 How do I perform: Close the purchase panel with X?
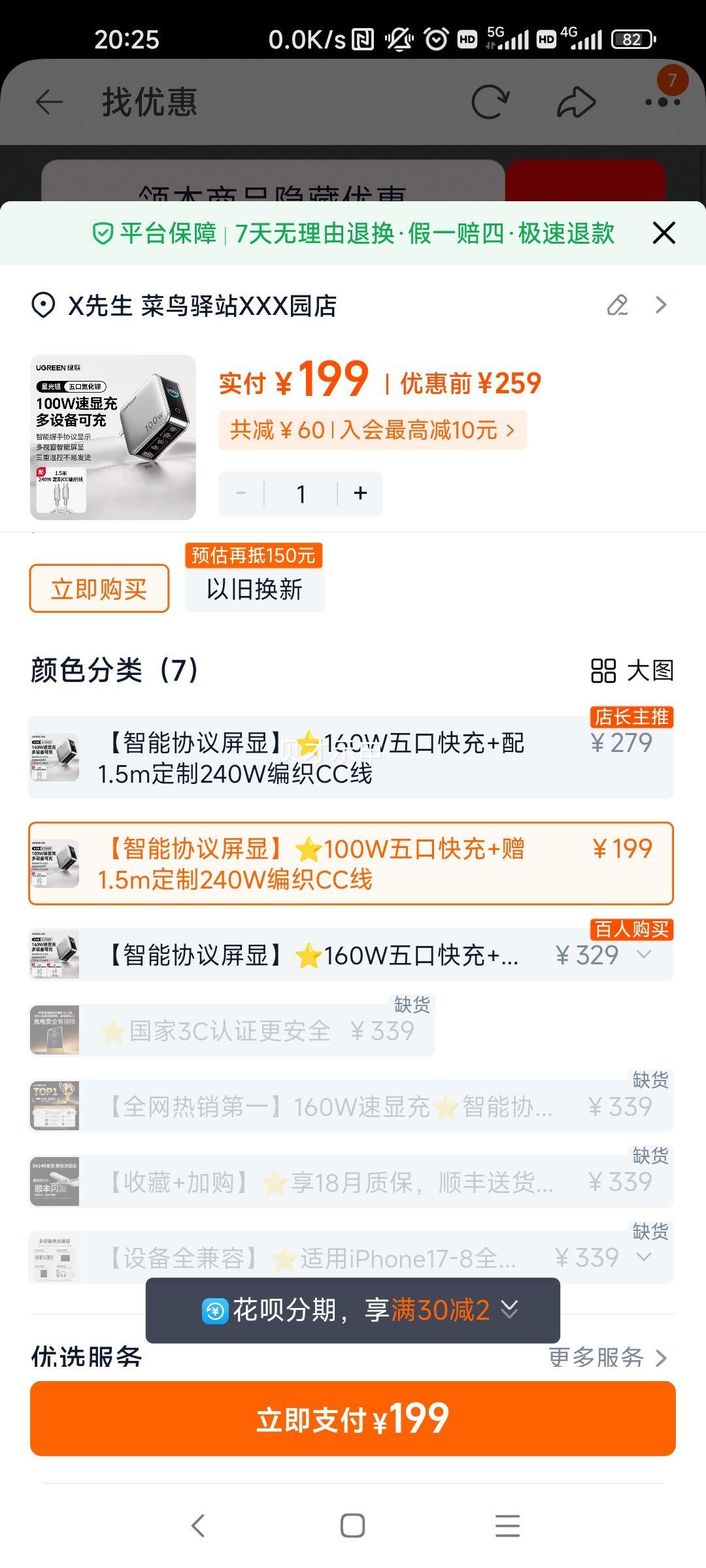[664, 233]
